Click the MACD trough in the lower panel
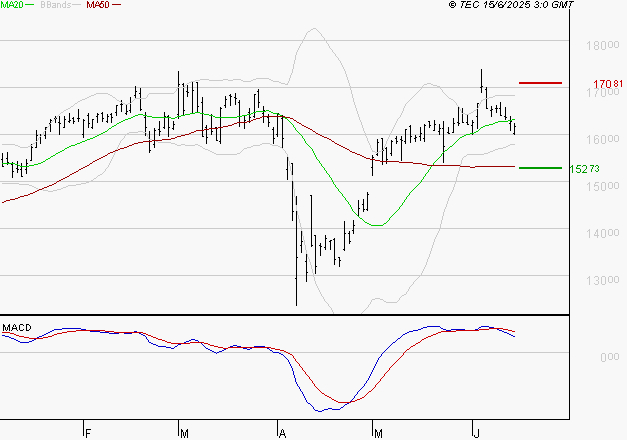 [324, 410]
